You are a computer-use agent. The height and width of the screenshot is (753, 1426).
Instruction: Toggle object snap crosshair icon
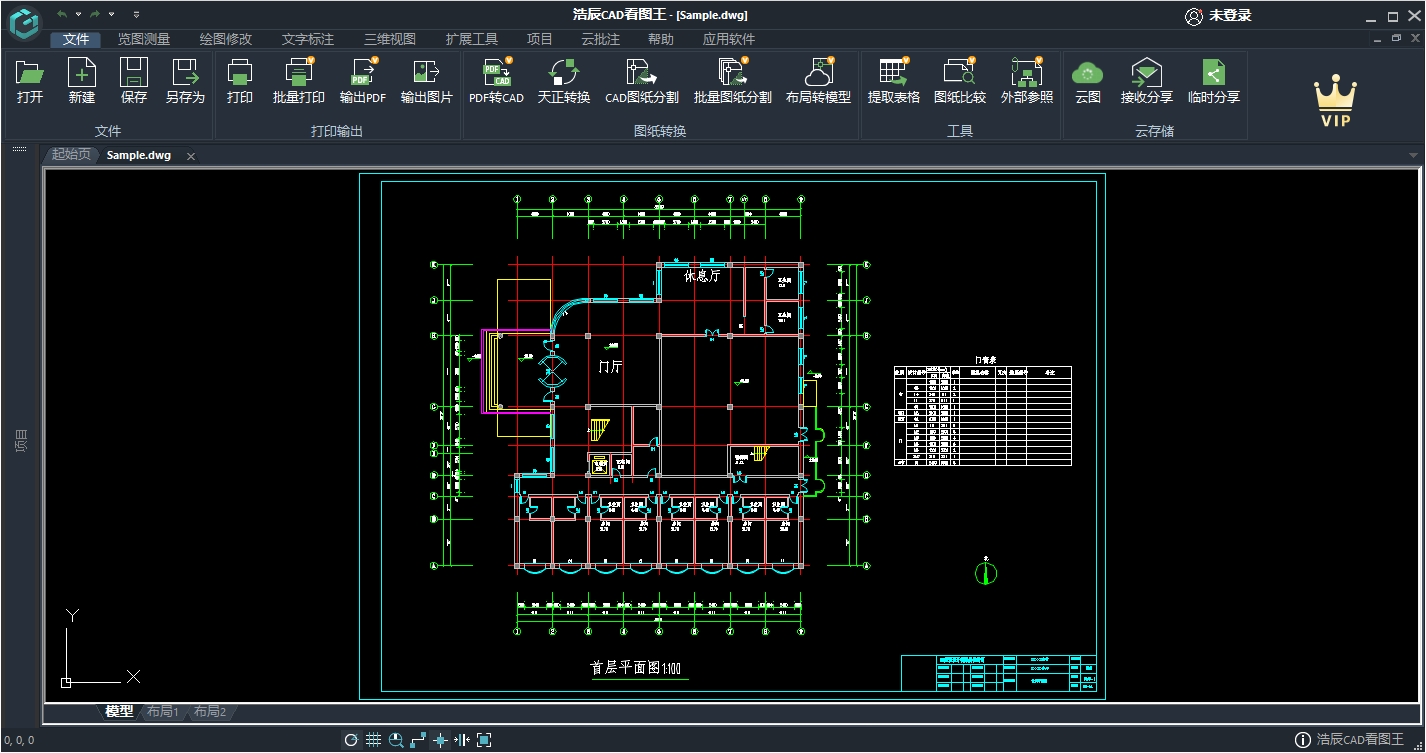click(440, 740)
